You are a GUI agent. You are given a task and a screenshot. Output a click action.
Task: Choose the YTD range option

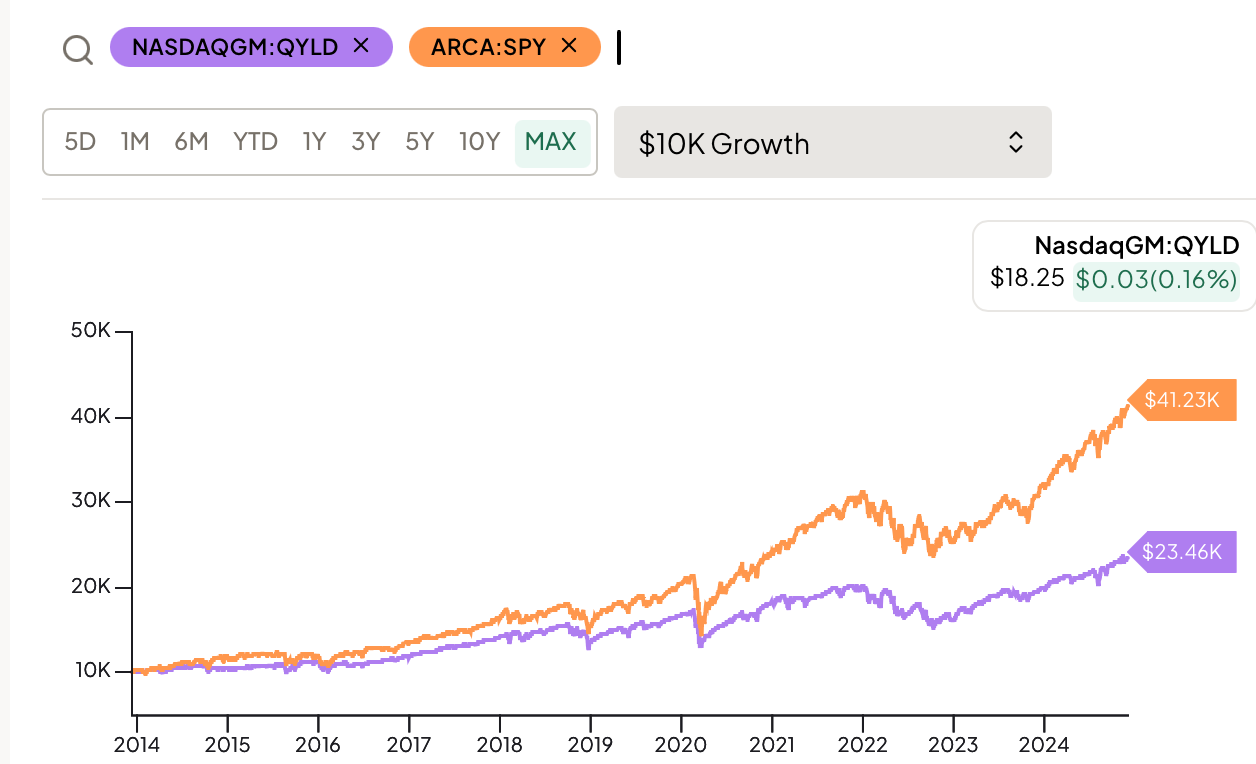click(255, 142)
